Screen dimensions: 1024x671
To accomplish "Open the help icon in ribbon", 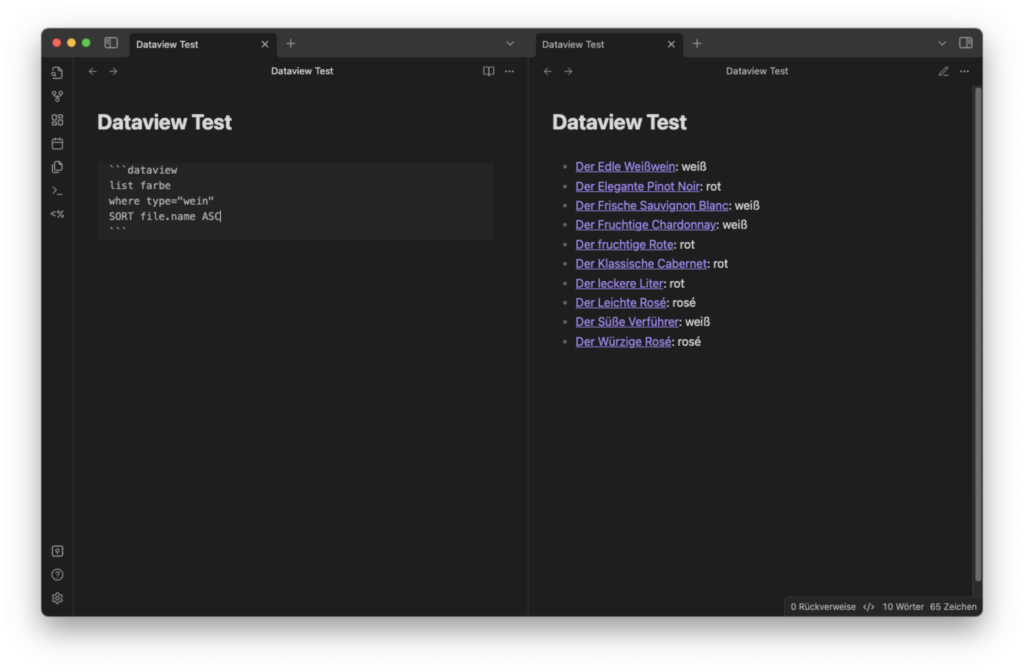I will [x=57, y=574].
